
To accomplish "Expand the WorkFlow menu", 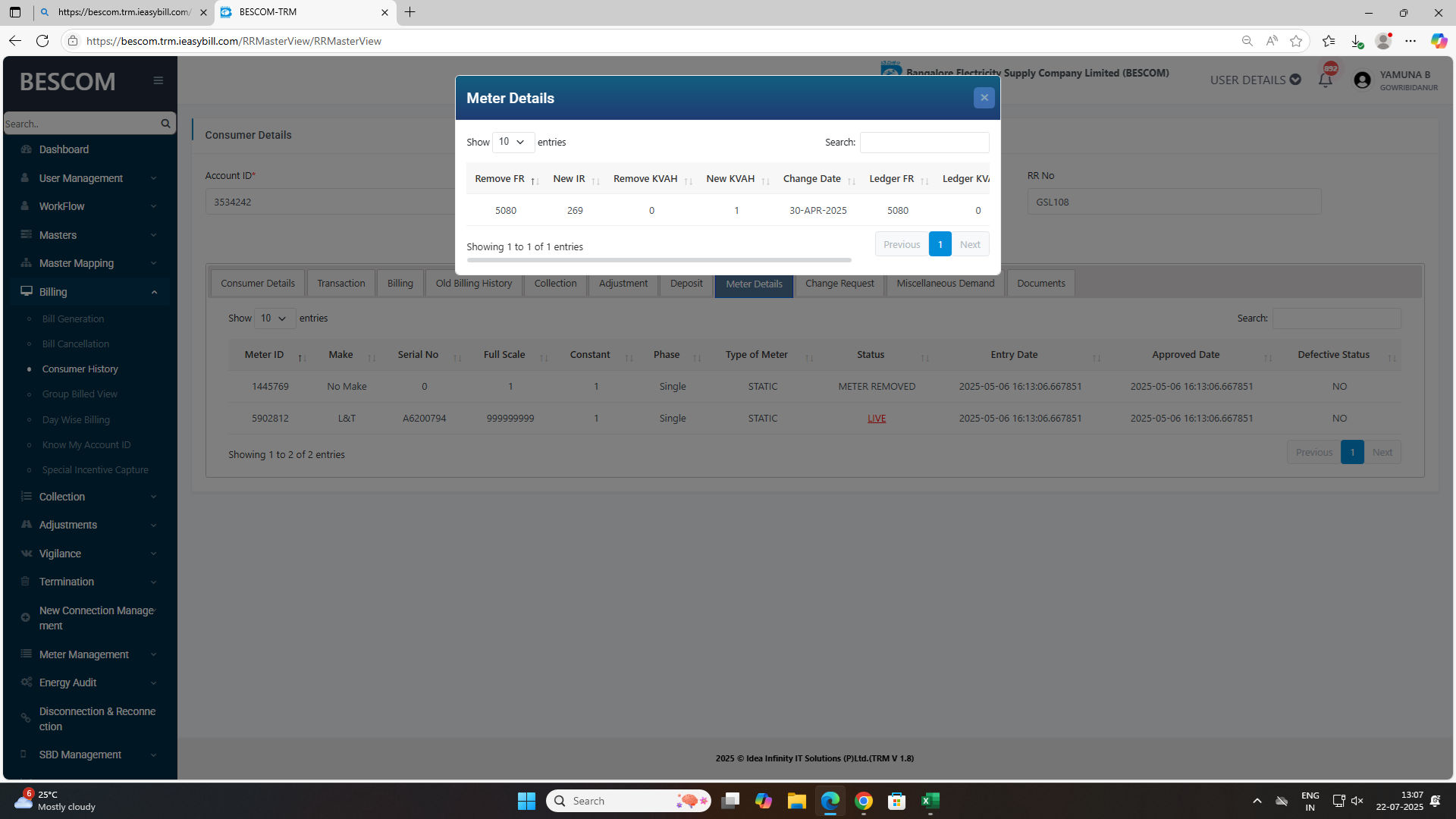I will pos(89,206).
